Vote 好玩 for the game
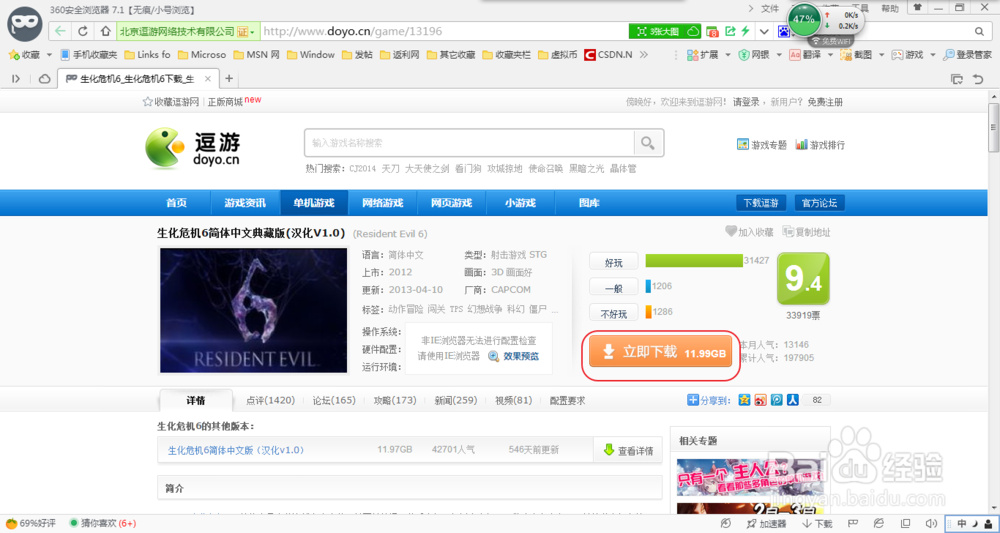1000x533 pixels. (x=614, y=261)
